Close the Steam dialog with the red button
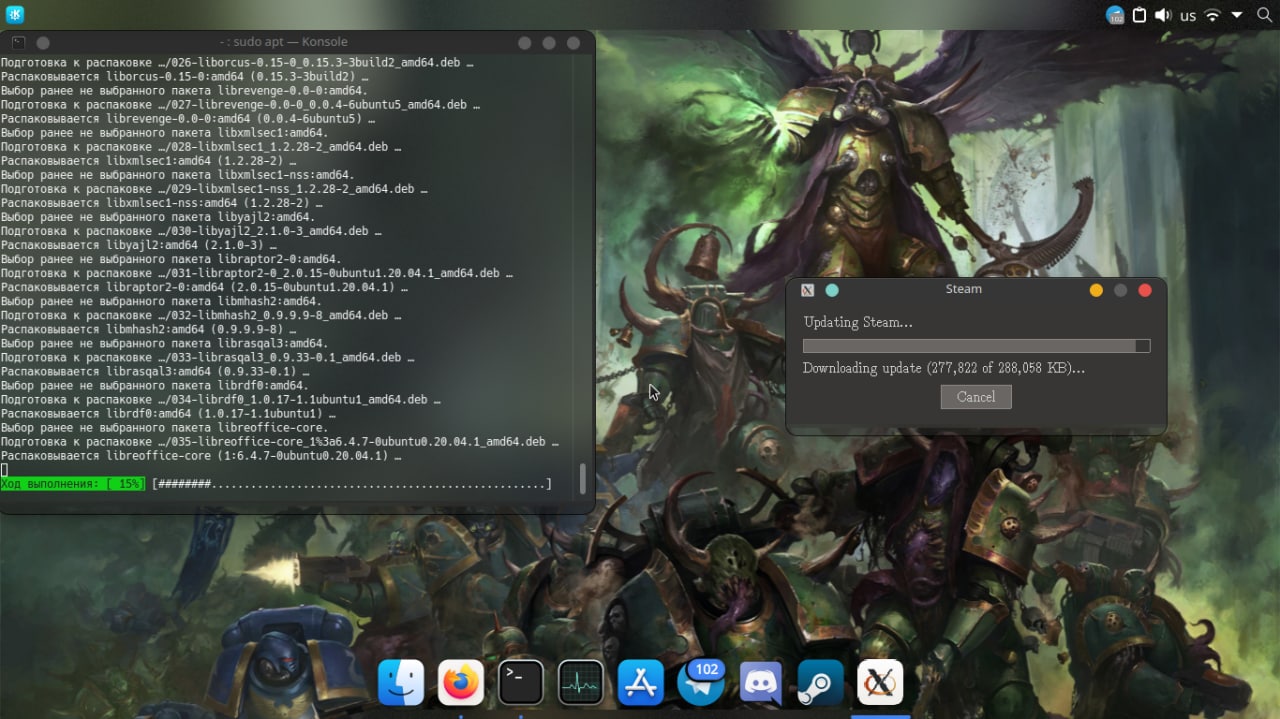 pos(1146,290)
